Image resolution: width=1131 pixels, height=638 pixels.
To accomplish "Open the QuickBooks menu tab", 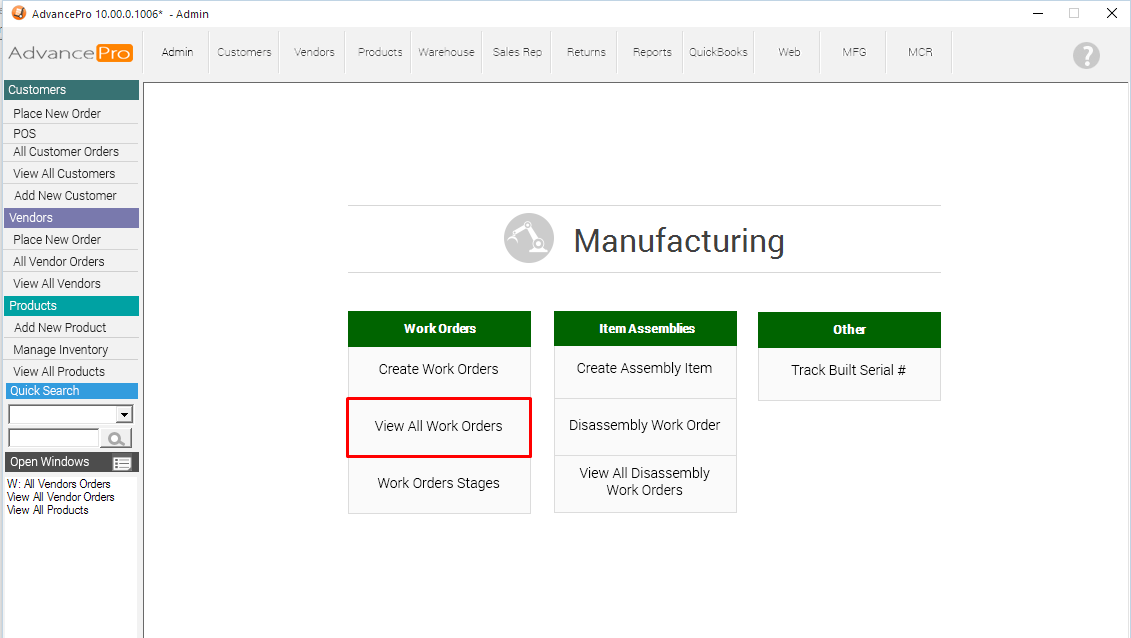I will [x=718, y=52].
